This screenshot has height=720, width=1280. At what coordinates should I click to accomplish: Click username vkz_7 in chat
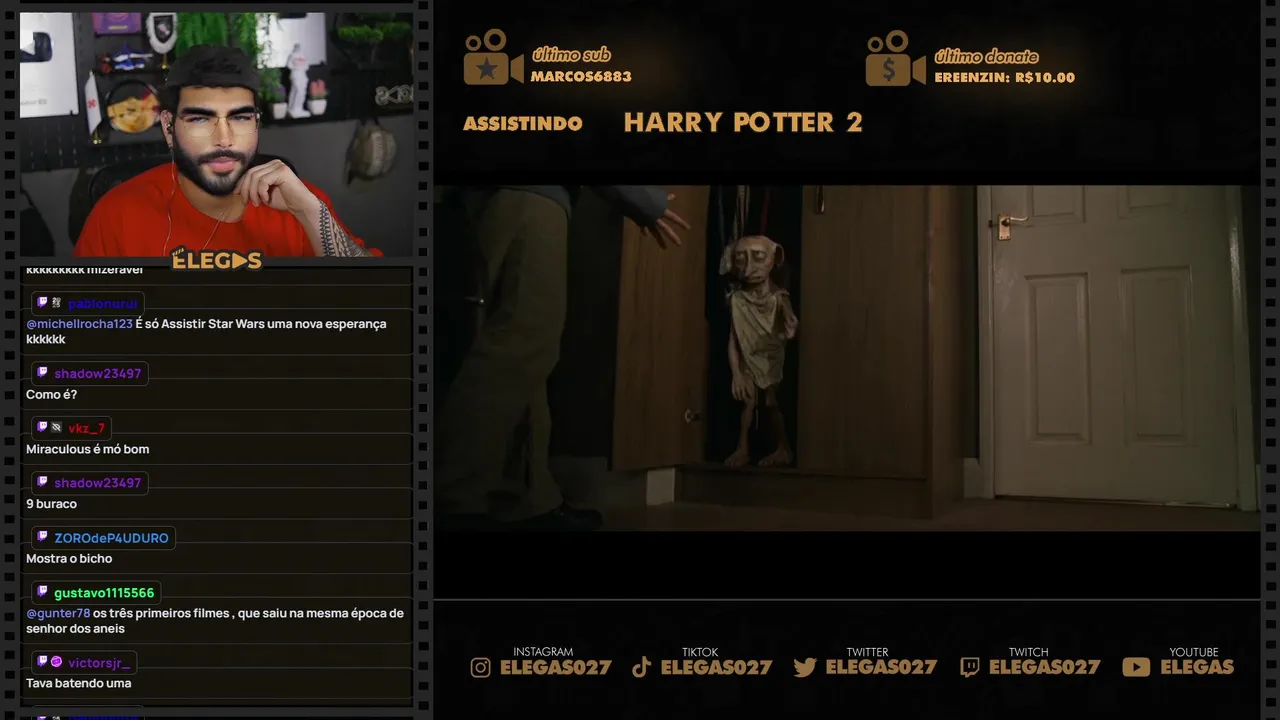86,428
